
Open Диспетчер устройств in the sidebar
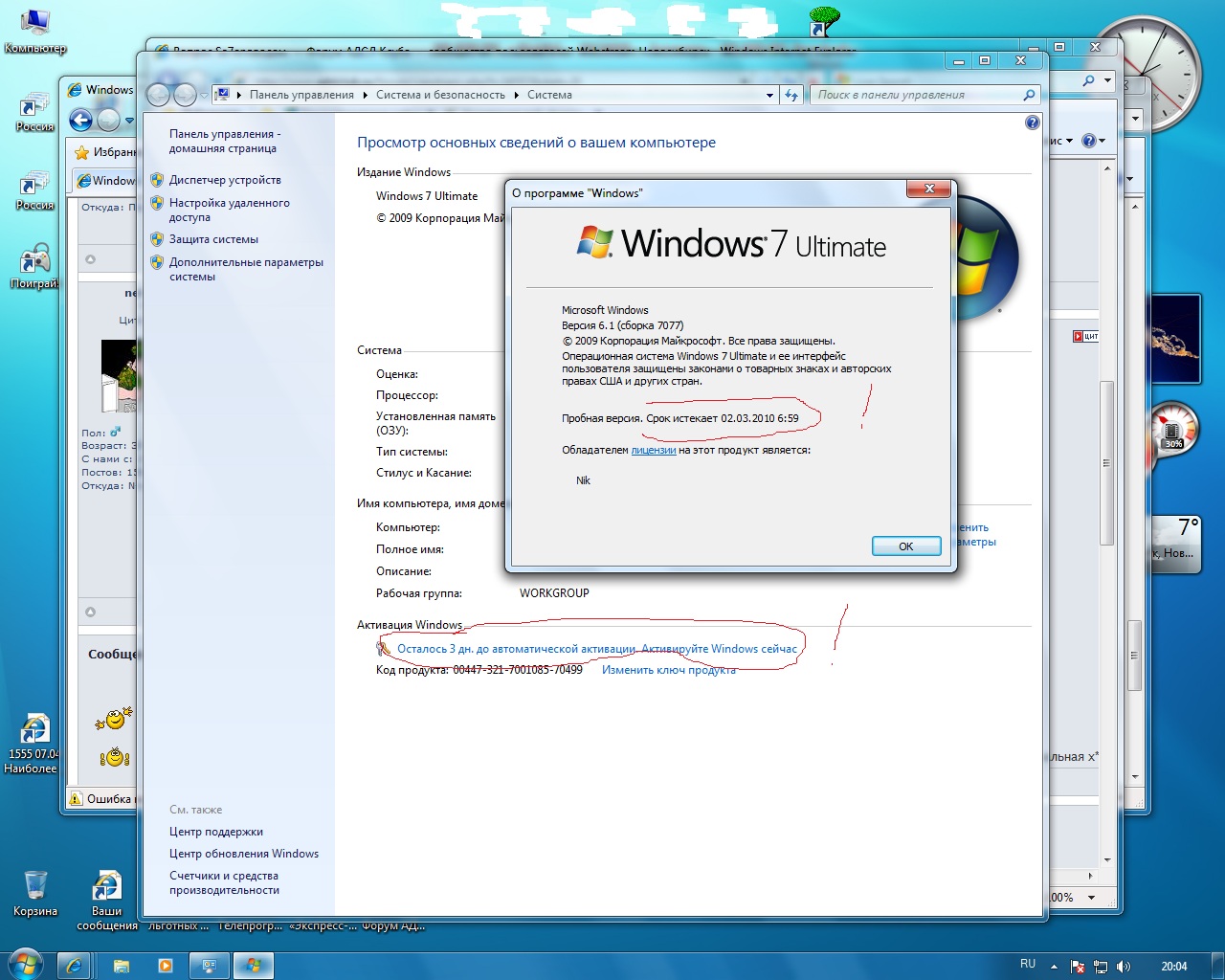tap(225, 180)
